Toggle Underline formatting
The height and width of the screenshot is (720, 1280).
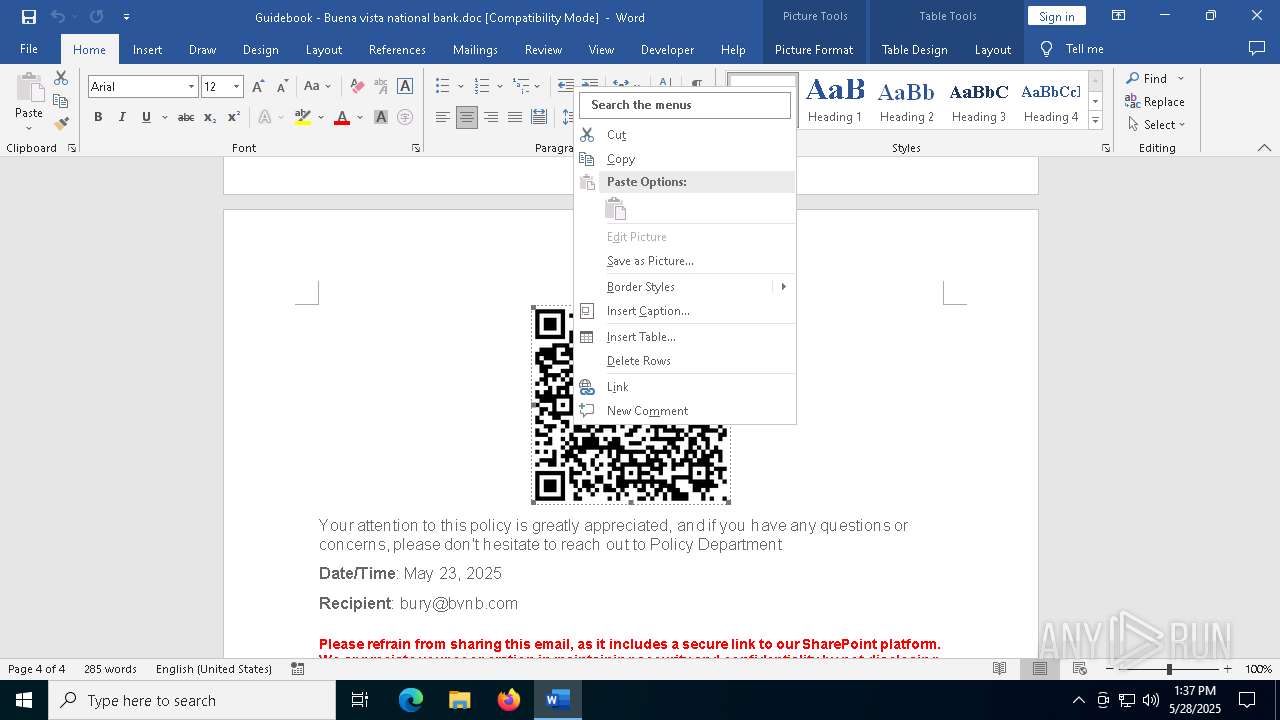(146, 117)
